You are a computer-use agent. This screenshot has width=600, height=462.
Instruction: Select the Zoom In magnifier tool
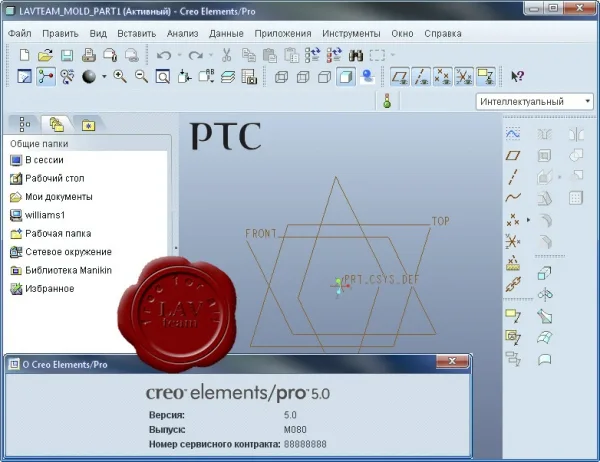[x=120, y=77]
